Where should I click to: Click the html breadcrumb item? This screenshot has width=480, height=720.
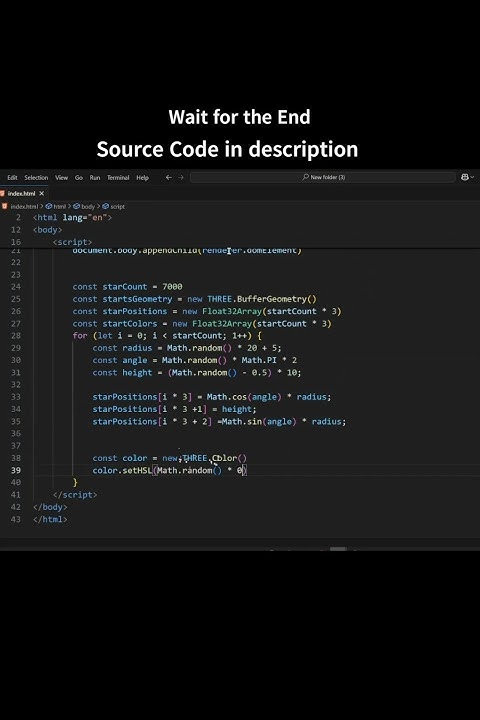tap(60, 207)
